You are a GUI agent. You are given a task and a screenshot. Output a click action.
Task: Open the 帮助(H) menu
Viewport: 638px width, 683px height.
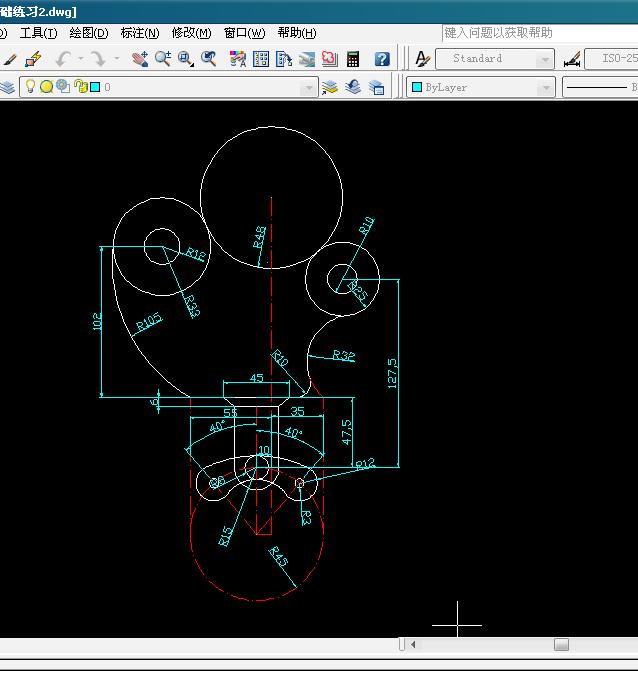pos(297,33)
